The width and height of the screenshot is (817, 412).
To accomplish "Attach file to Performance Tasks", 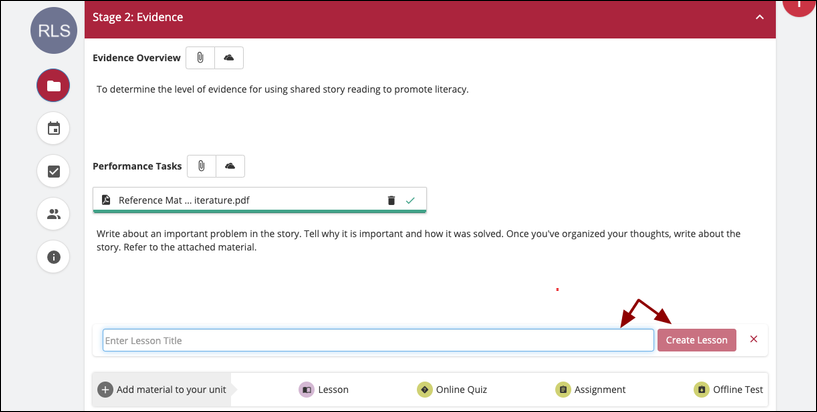I will coord(201,166).
